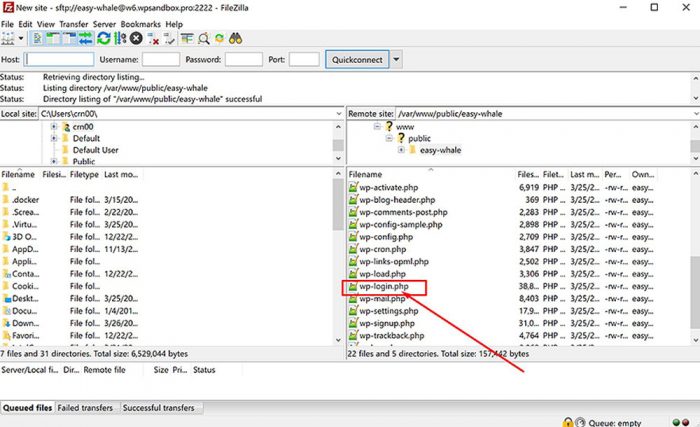
Task: Toggle the transfer queue display icon
Action: [x=86, y=38]
